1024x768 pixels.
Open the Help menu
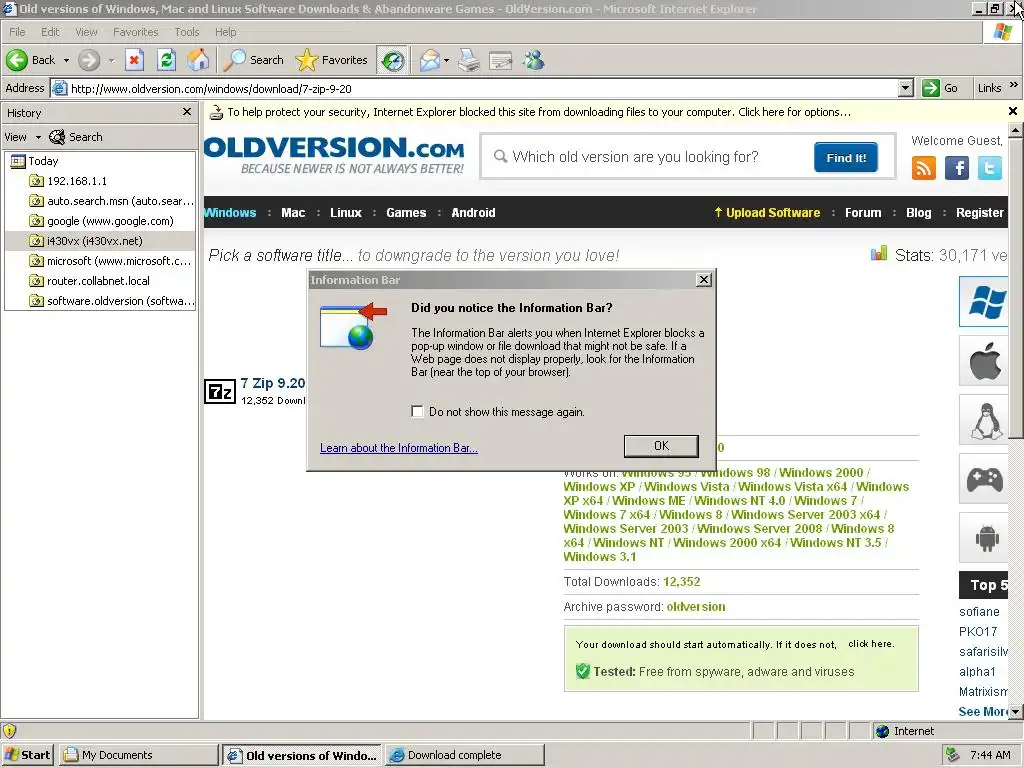225,32
